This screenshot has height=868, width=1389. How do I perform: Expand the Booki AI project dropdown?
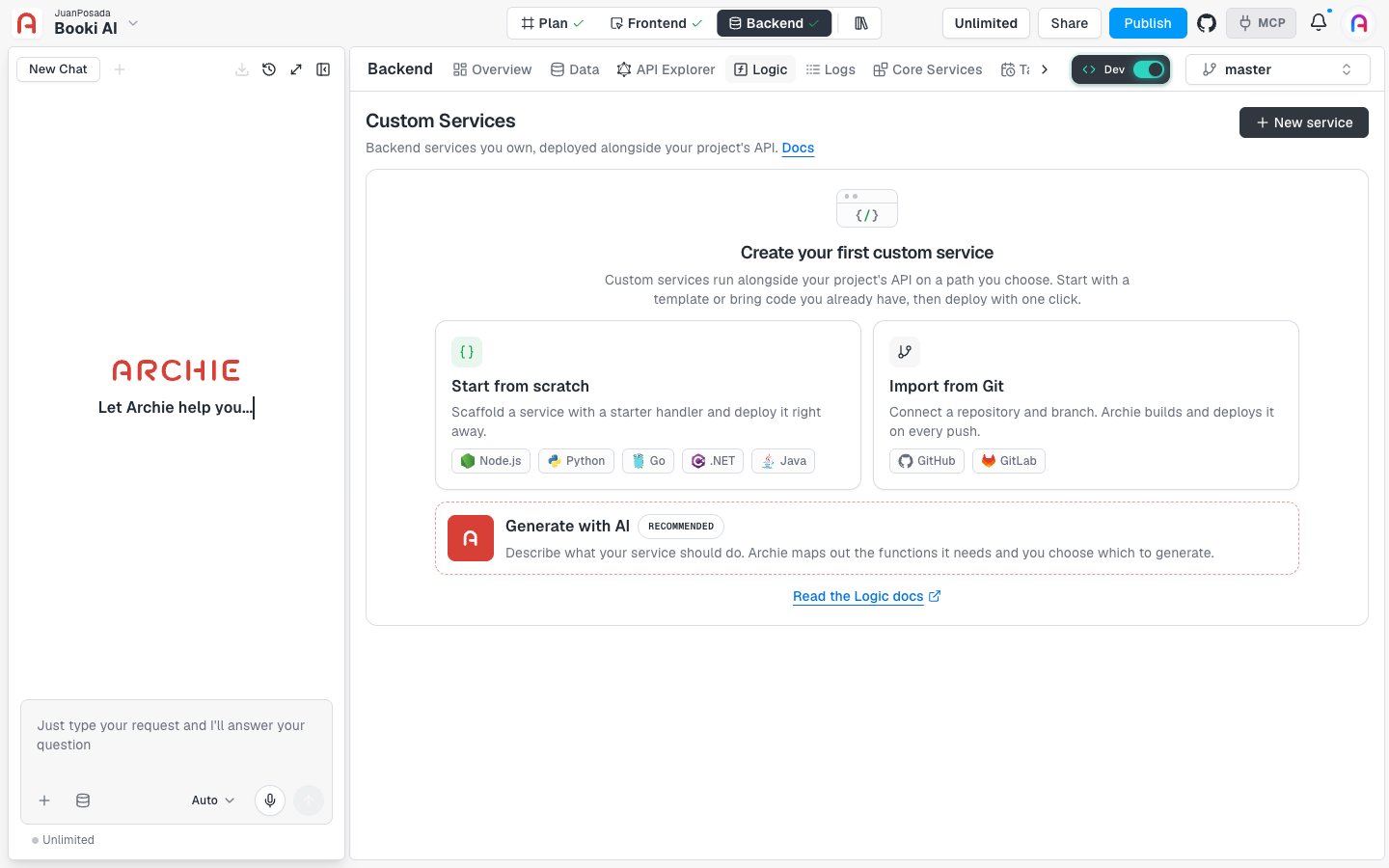coord(133,23)
